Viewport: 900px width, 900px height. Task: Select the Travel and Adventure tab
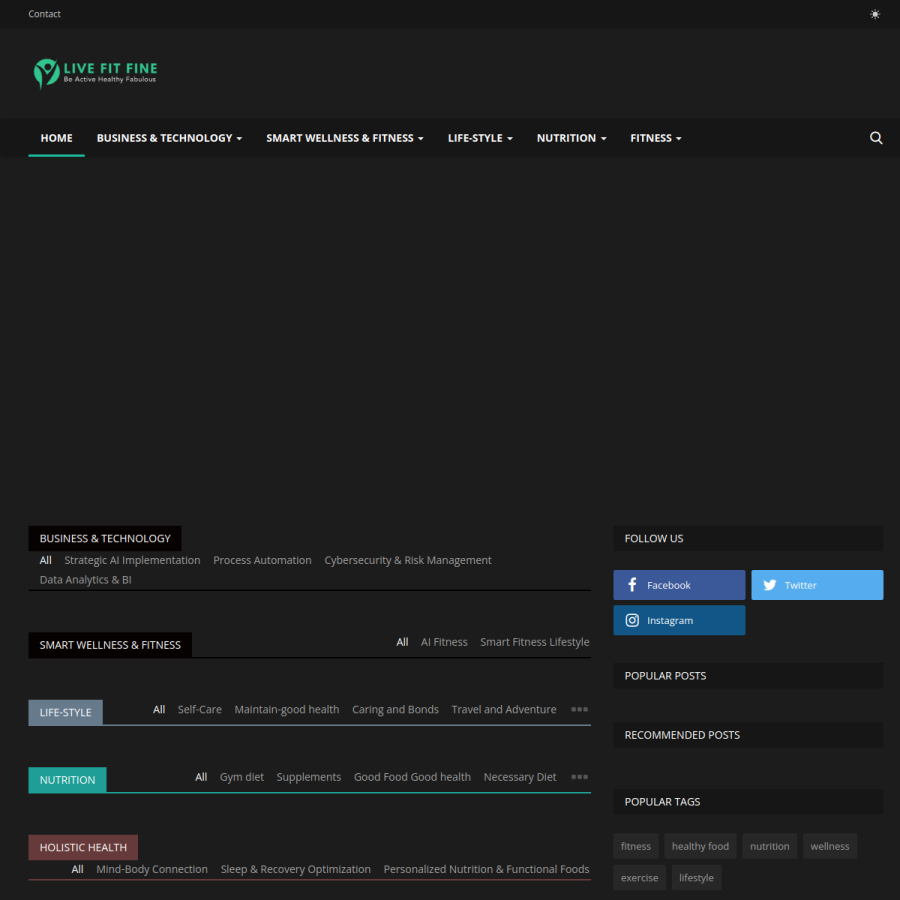point(503,709)
